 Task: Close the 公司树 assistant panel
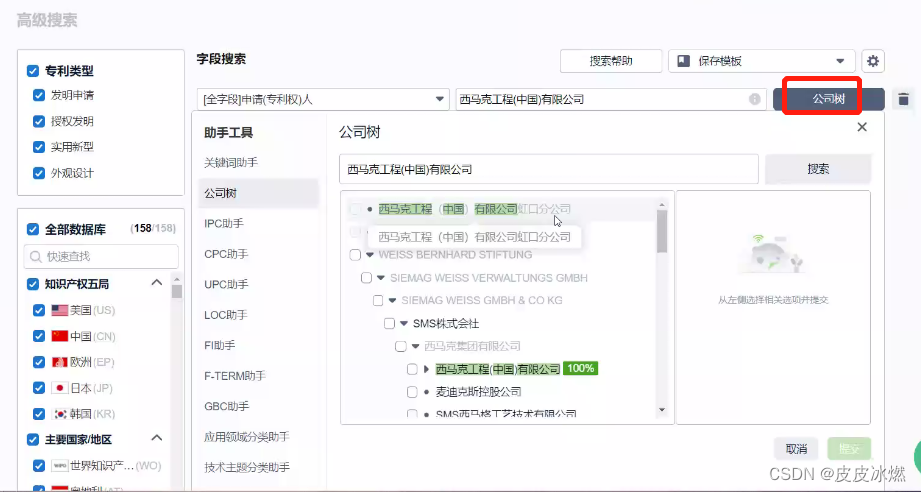[x=862, y=127]
